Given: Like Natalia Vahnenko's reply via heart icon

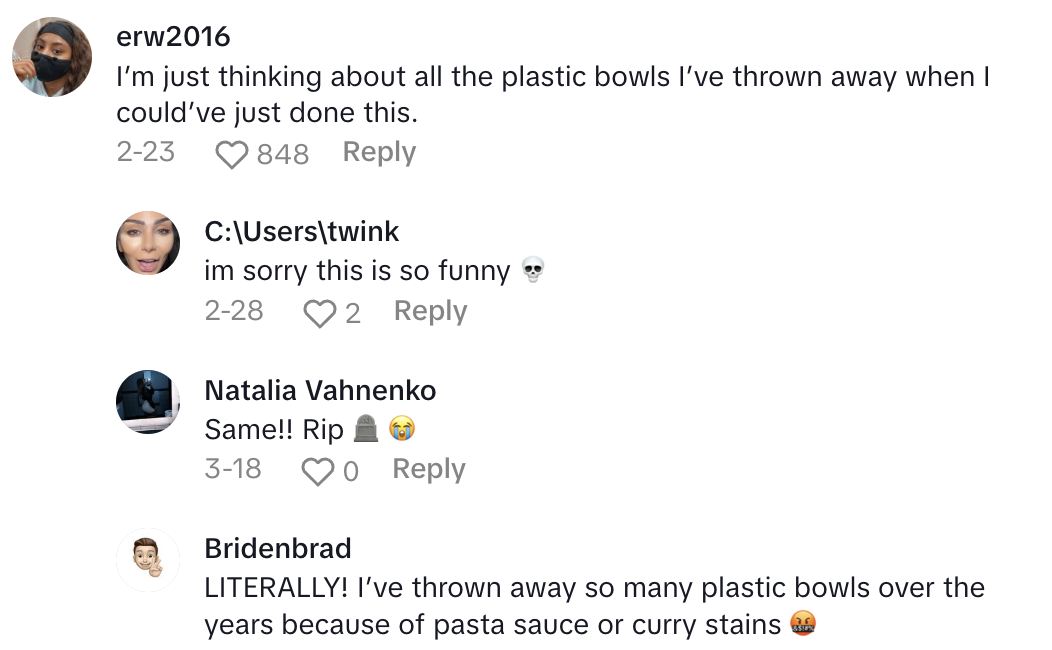Looking at the screenshot, I should click(x=317, y=471).
